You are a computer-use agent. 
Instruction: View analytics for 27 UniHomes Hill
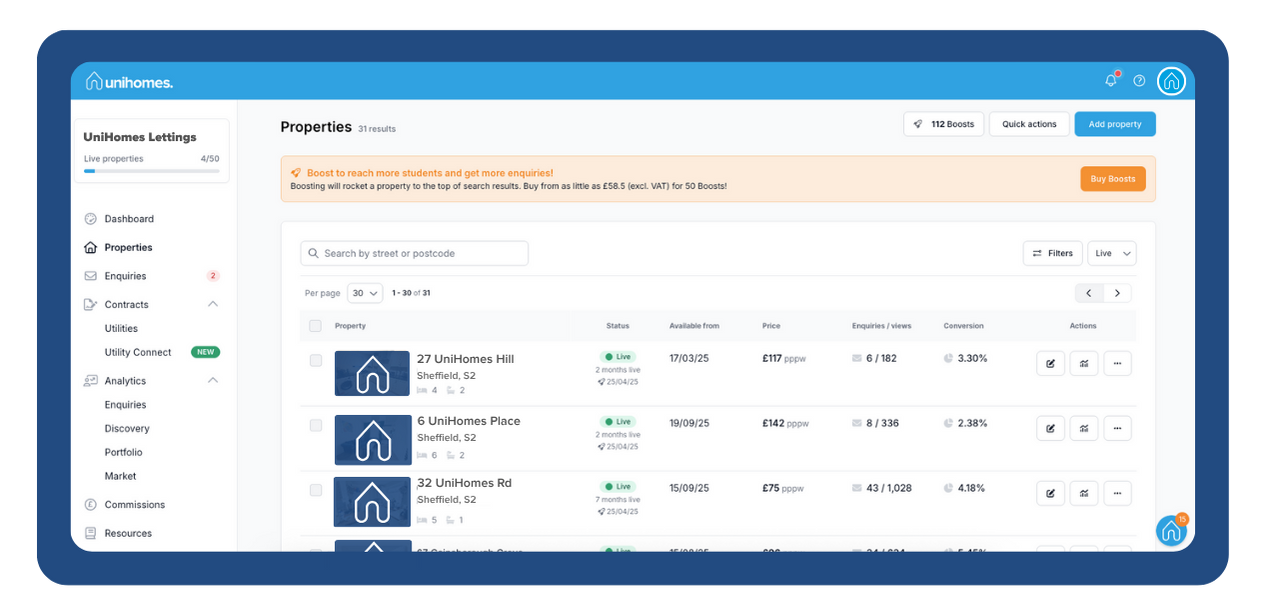(1084, 363)
